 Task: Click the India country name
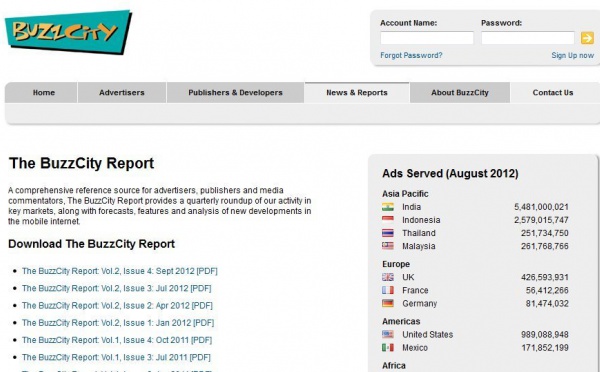411,207
